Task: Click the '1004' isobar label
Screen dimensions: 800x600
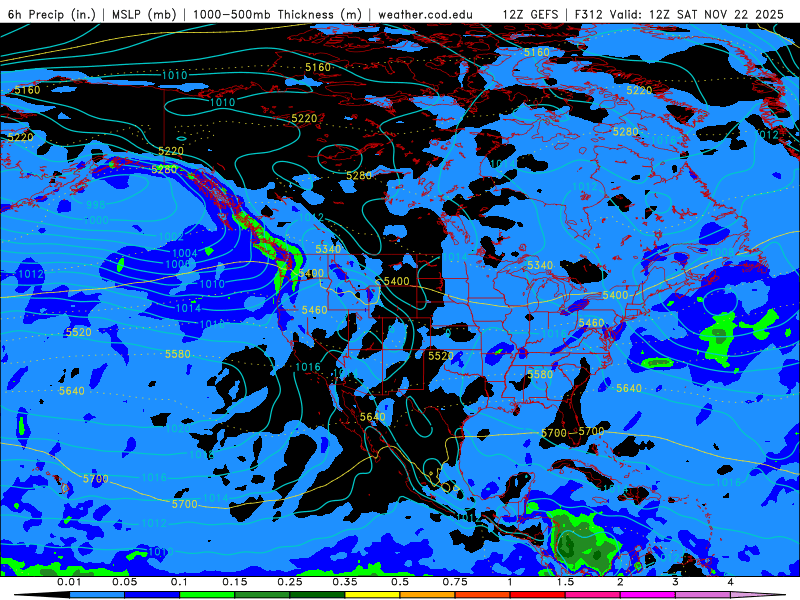Action: click(185, 253)
